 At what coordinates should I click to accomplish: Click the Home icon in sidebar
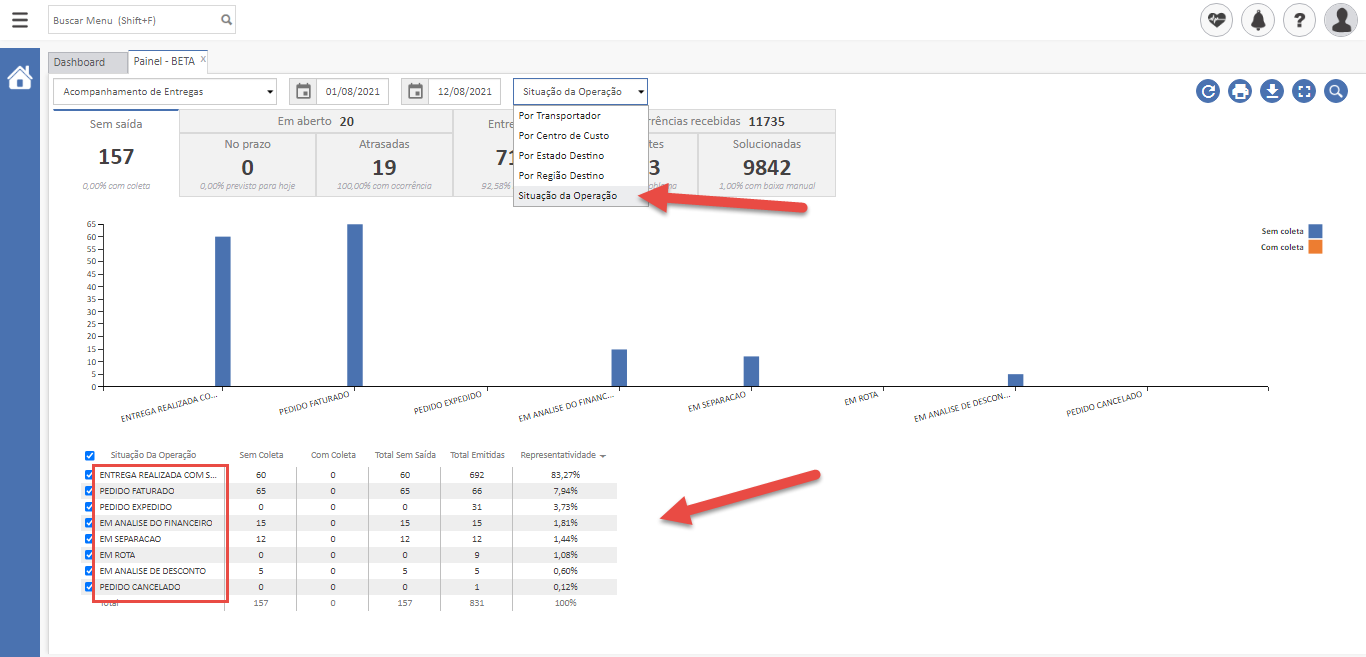20,78
